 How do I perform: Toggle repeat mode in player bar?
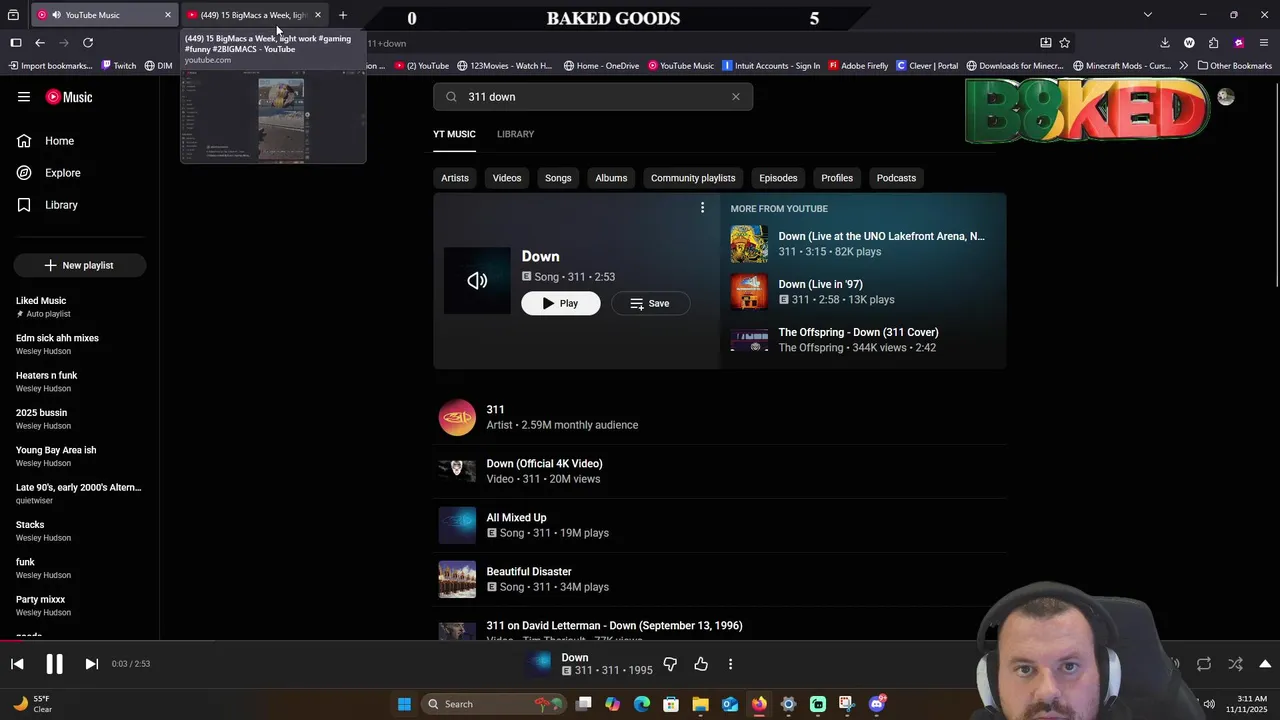click(1204, 664)
